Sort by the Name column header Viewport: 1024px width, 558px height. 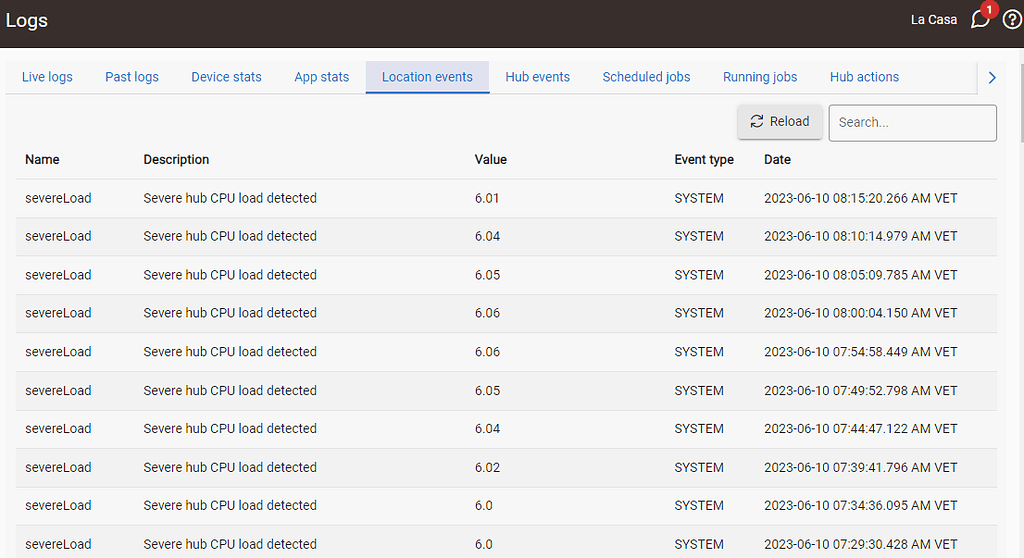(42, 160)
